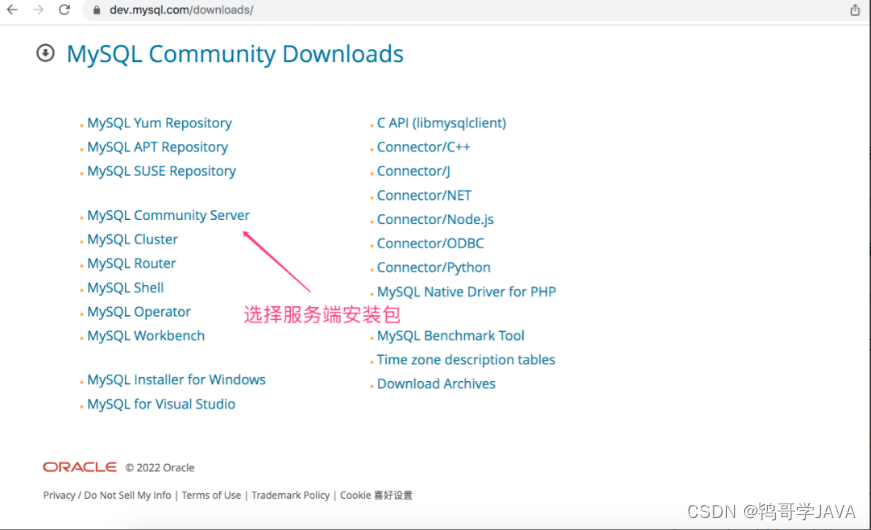Open the Connector/C++ link
This screenshot has height=530, width=871.
424,147
